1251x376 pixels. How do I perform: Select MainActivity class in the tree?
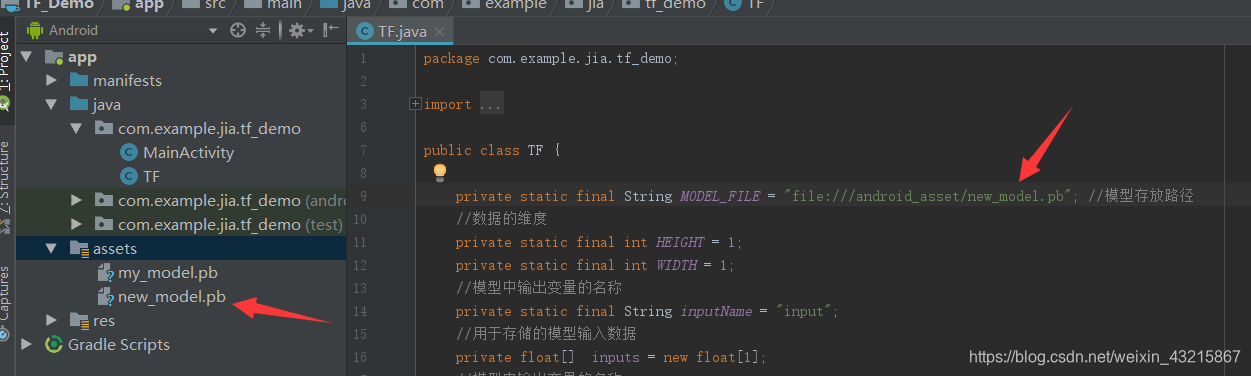point(188,152)
